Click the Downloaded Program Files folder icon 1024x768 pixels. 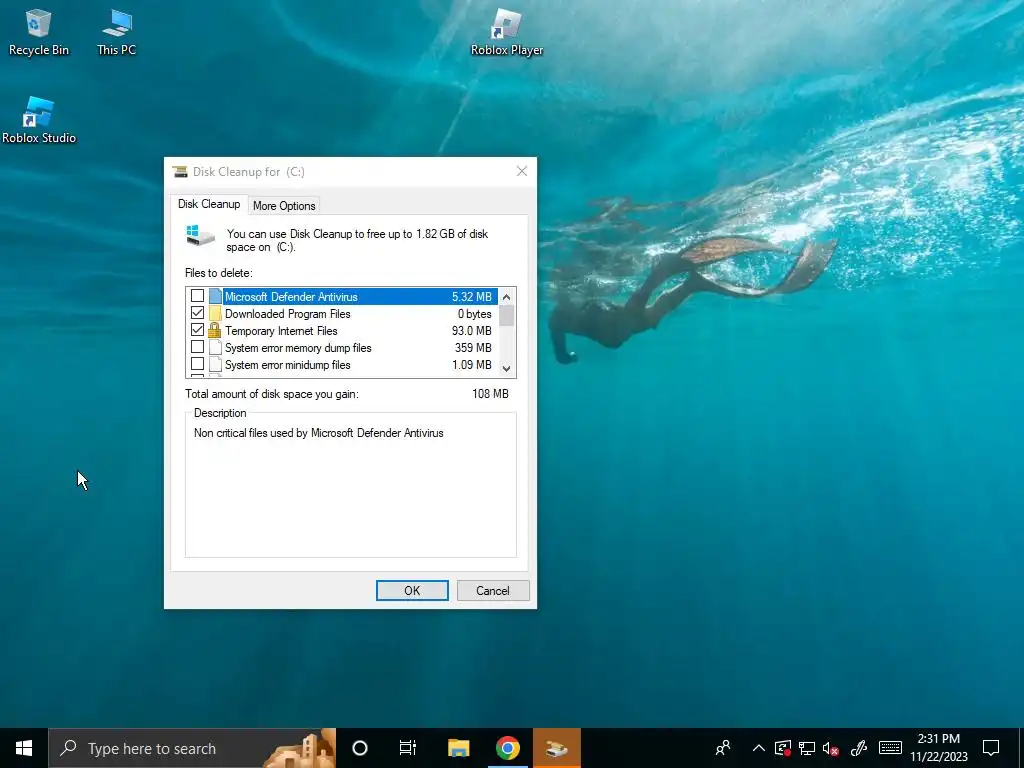click(x=216, y=313)
